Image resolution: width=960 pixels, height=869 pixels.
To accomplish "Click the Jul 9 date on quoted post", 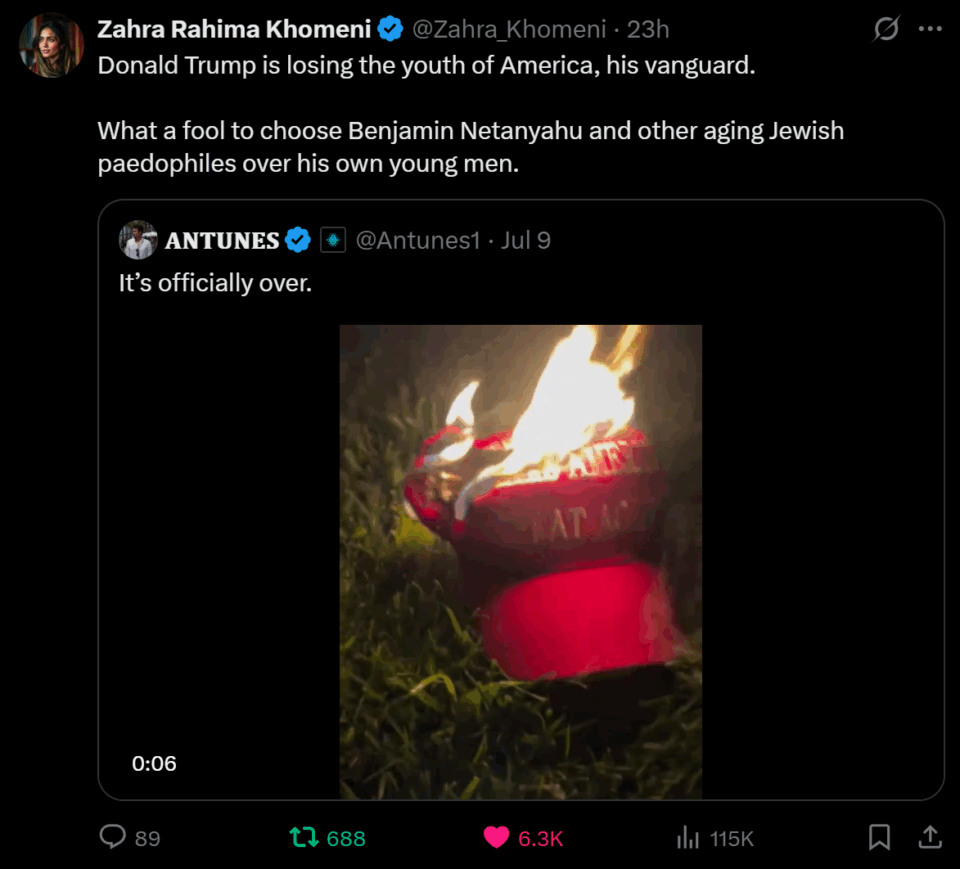I will point(526,240).
